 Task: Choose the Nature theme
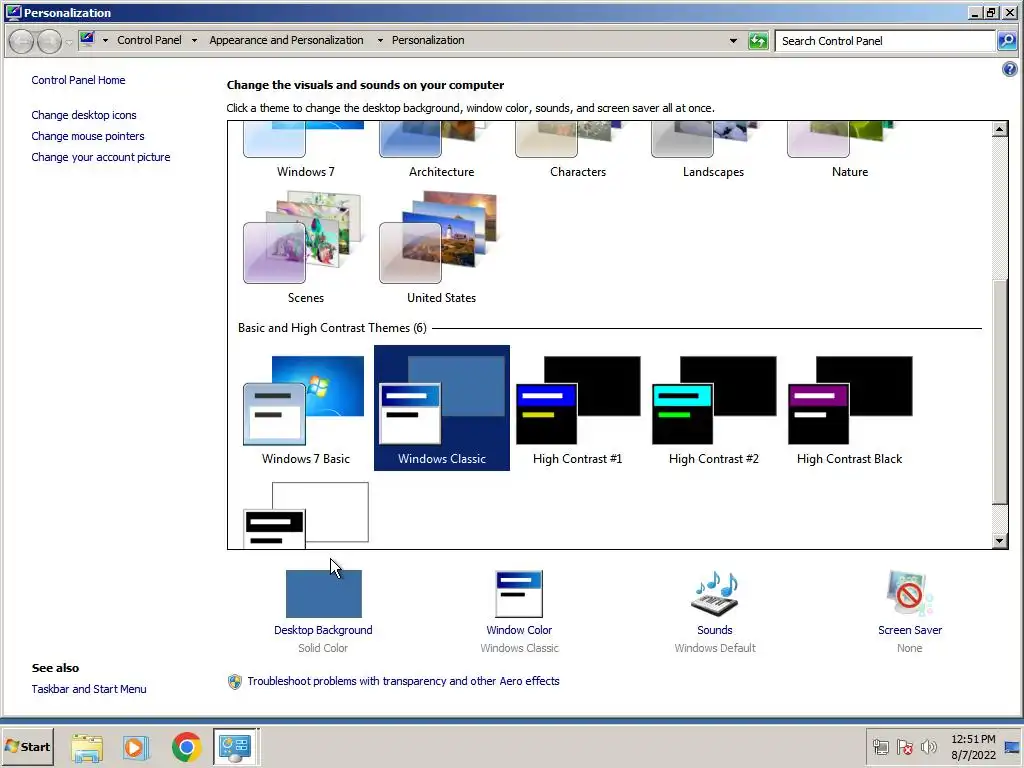click(x=849, y=151)
